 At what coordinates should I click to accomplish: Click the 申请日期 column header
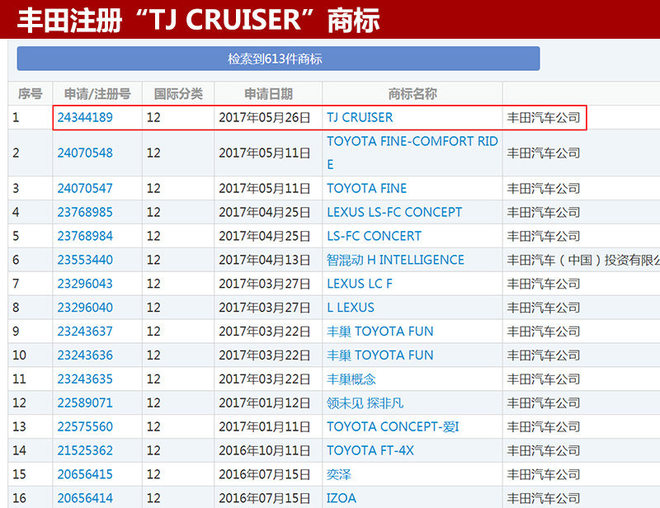point(268,93)
